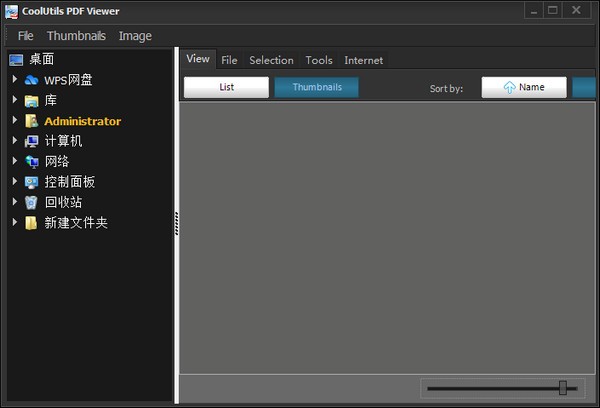The height and width of the screenshot is (408, 600).
Task: Switch to the File tab in ribbon
Action: (229, 60)
